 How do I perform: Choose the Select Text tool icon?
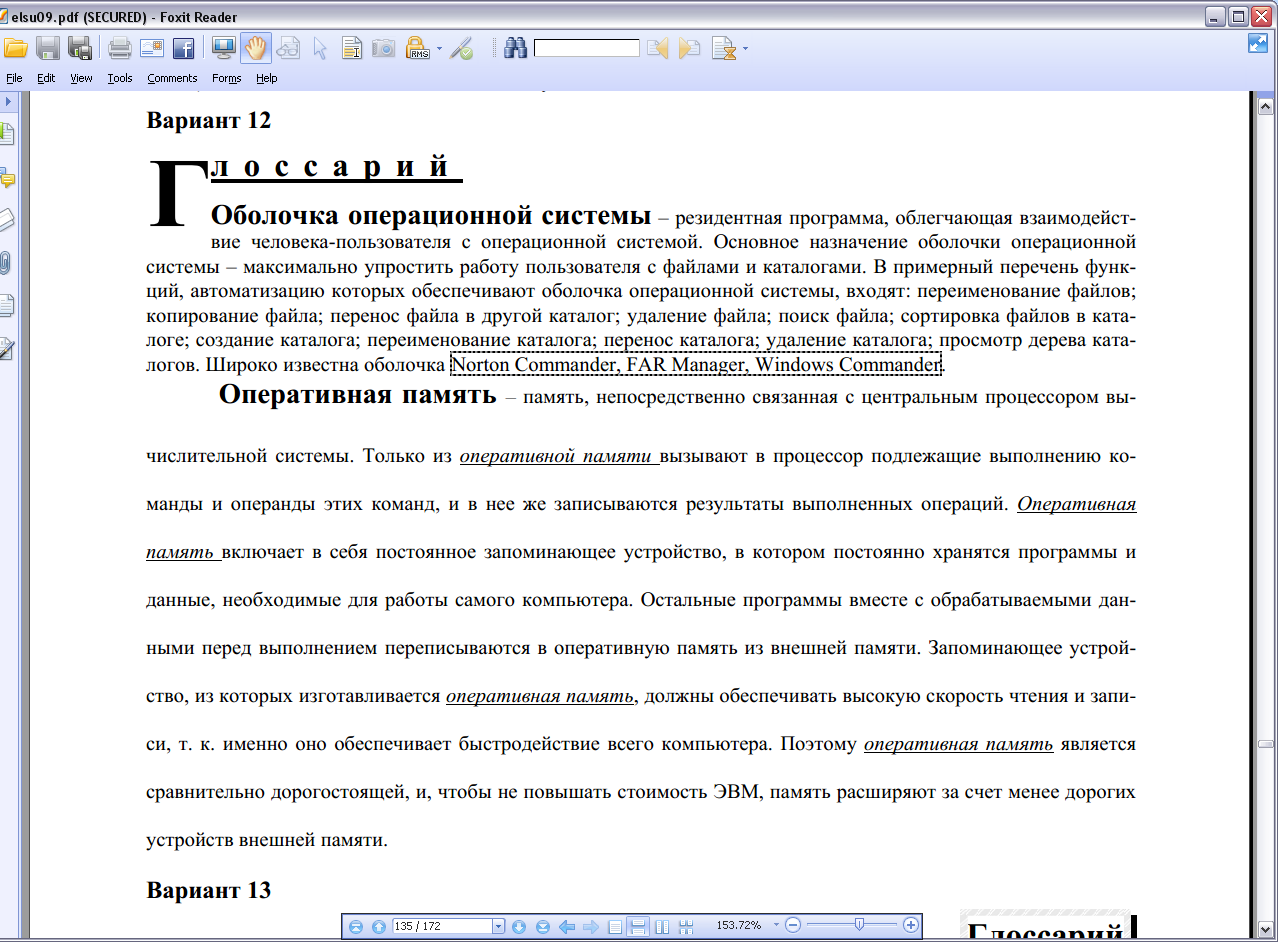tap(351, 47)
